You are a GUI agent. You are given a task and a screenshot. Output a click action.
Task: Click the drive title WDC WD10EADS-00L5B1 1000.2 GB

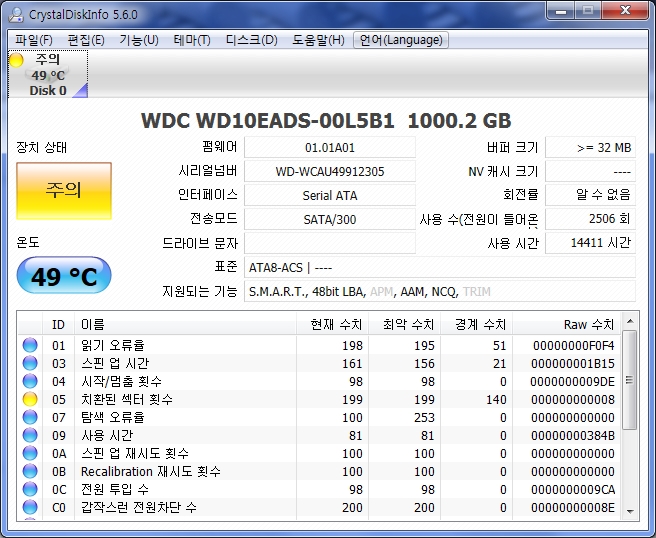326,121
